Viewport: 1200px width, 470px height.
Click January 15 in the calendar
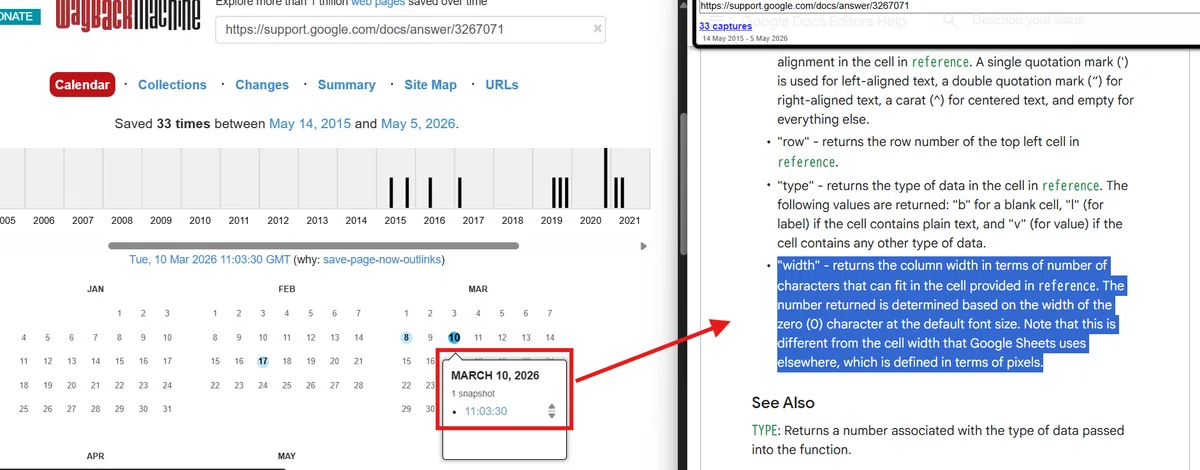pos(119,361)
